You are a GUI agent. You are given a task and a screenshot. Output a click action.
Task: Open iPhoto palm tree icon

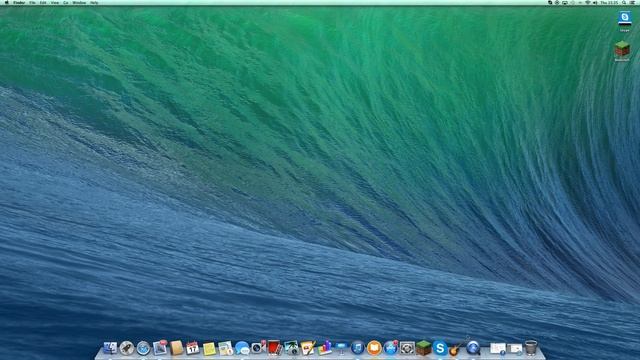(x=291, y=348)
